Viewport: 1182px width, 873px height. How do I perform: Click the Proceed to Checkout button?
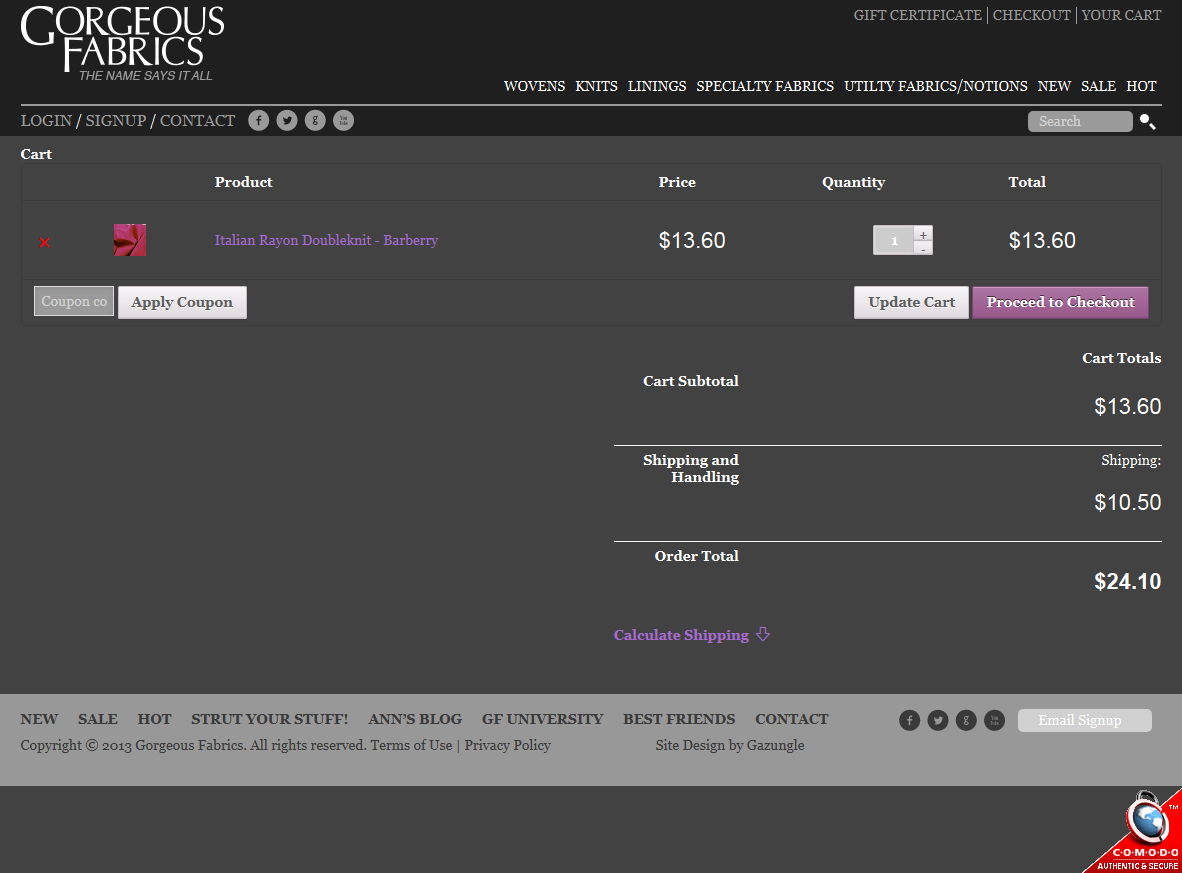click(x=1060, y=302)
